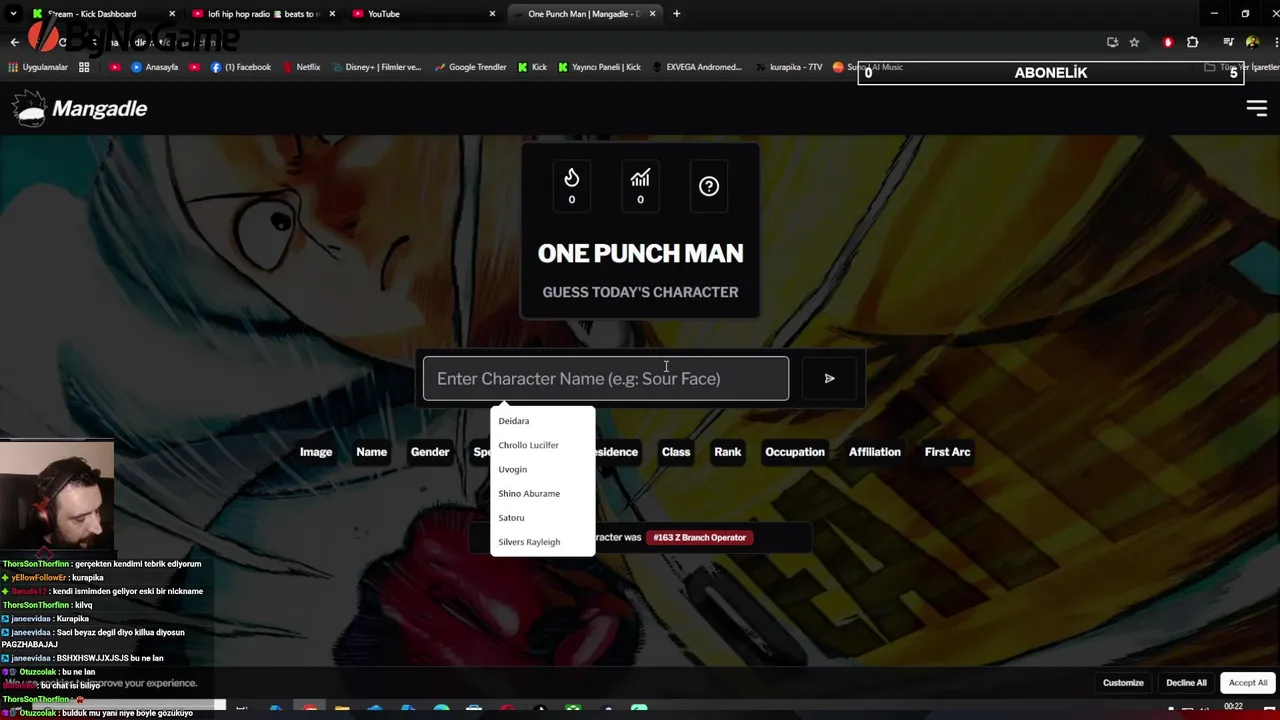This screenshot has width=1280, height=720.
Task: Choose Satoru from the suggestion list
Action: point(542,517)
